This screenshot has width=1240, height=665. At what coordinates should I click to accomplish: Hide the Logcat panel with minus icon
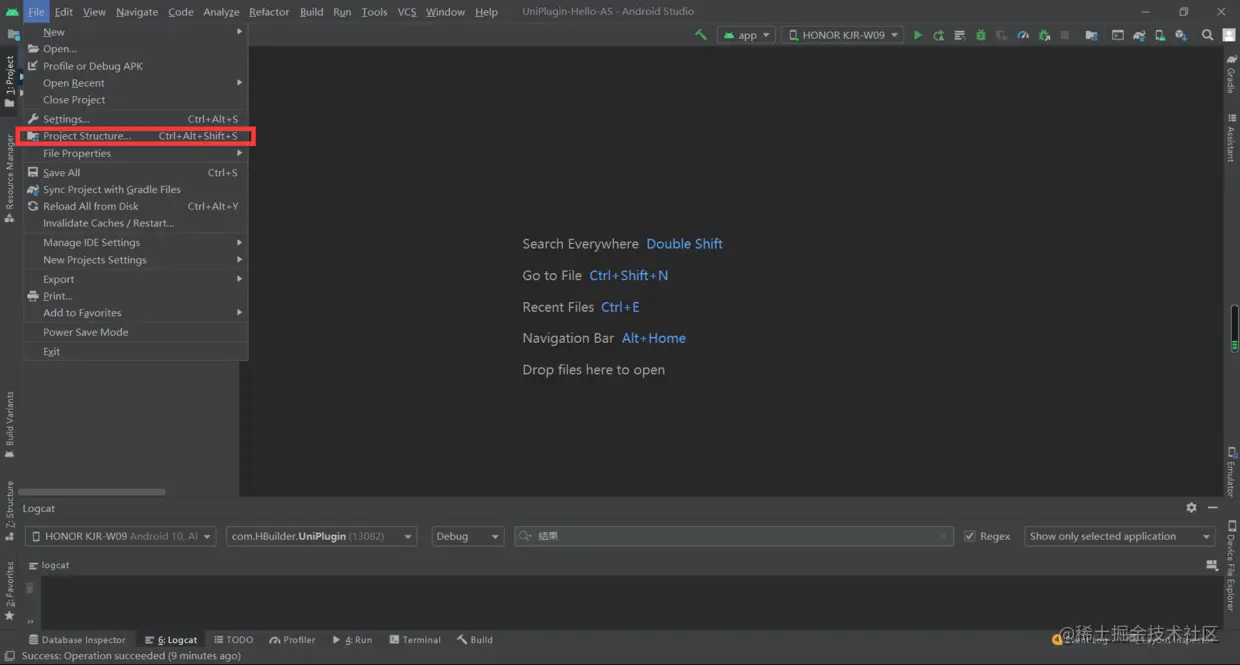tap(1212, 508)
